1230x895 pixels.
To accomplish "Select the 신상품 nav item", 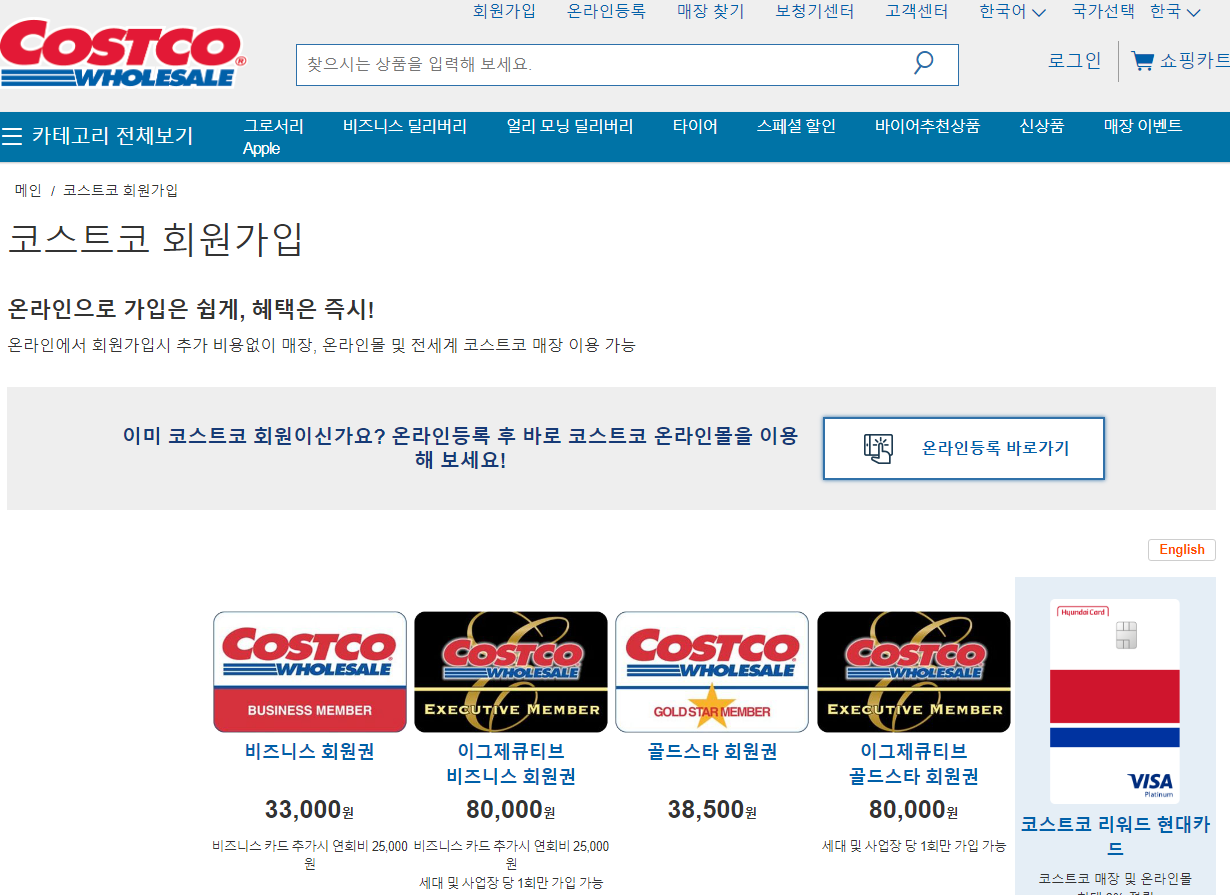I will click(1041, 126).
